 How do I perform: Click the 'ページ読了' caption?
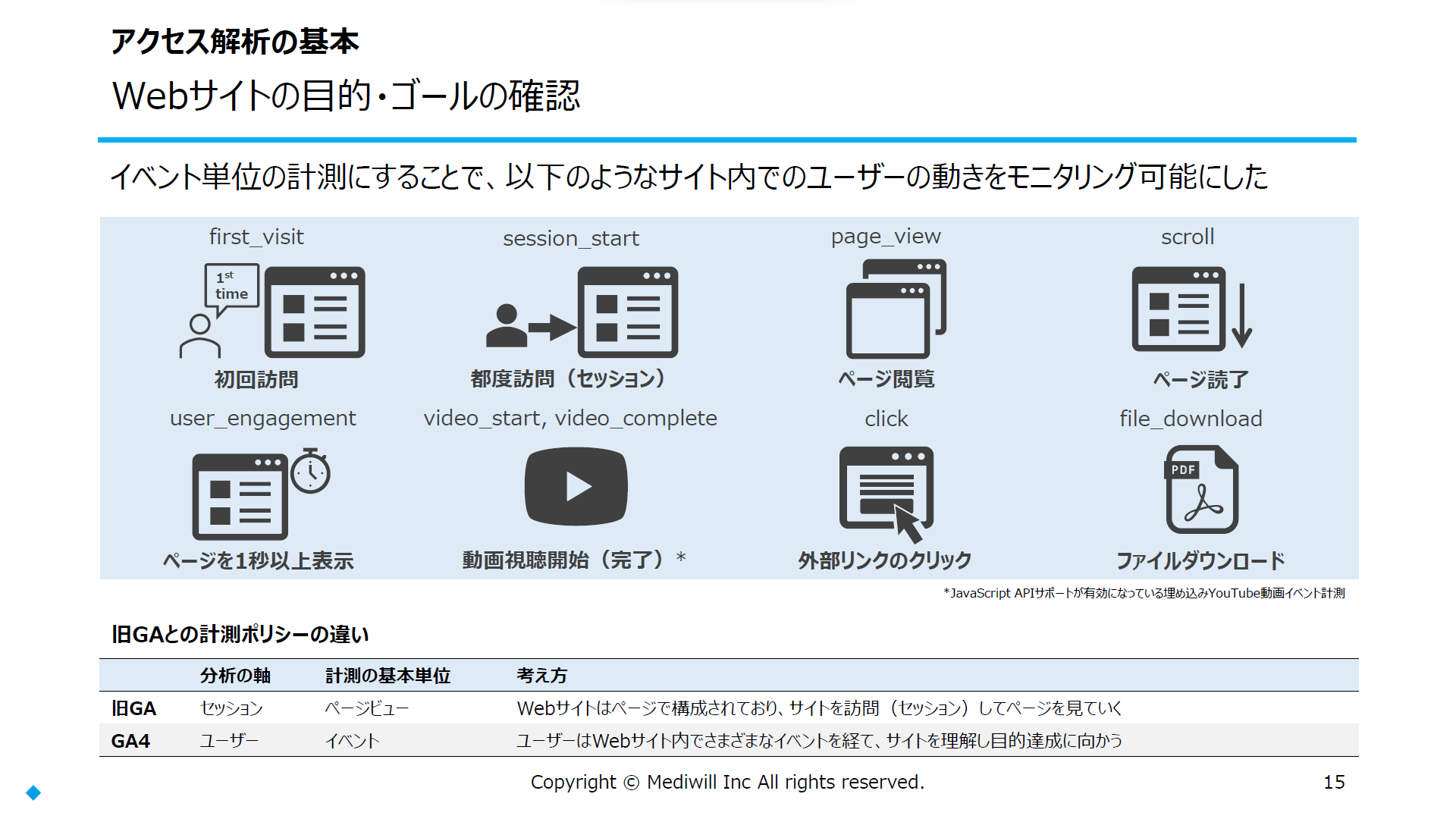(x=1200, y=379)
